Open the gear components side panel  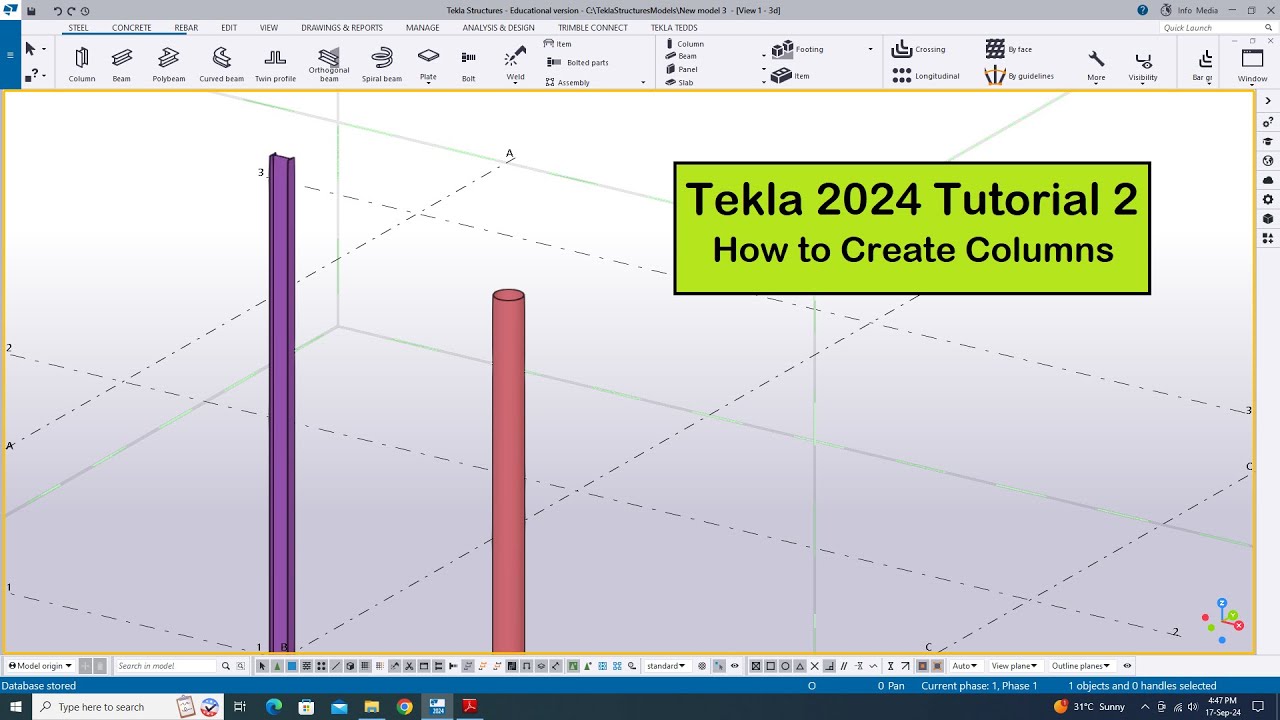pyautogui.click(x=1268, y=199)
